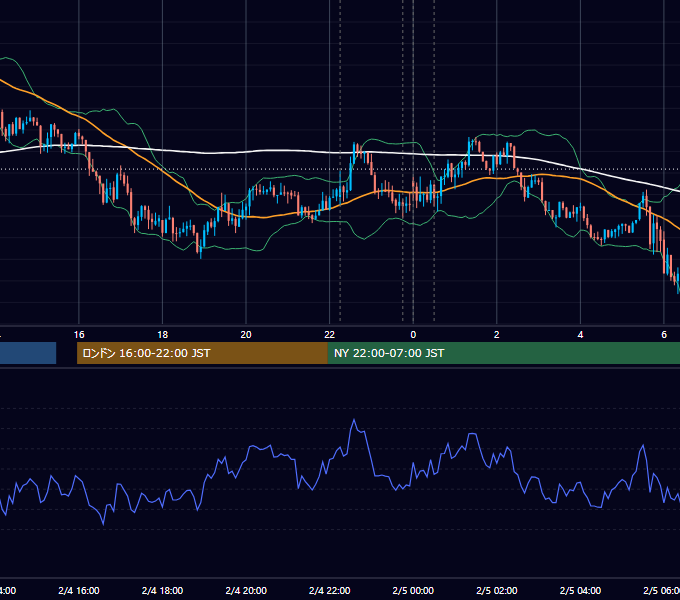This screenshot has width=680, height=600.
Task: Select the 2/5 00:00 date label
Action: pyautogui.click(x=413, y=590)
